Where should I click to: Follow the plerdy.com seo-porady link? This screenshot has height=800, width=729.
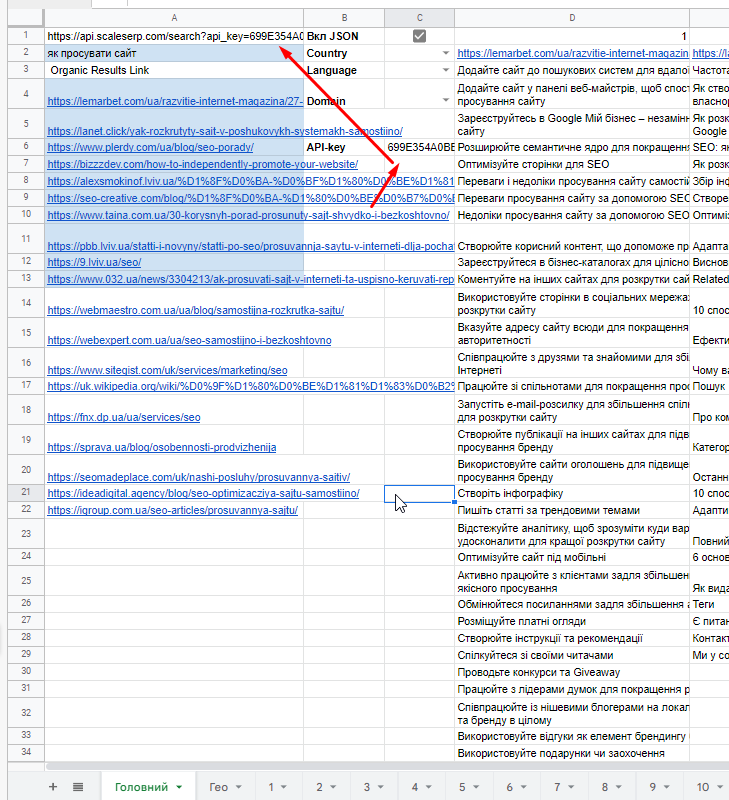tap(150, 147)
